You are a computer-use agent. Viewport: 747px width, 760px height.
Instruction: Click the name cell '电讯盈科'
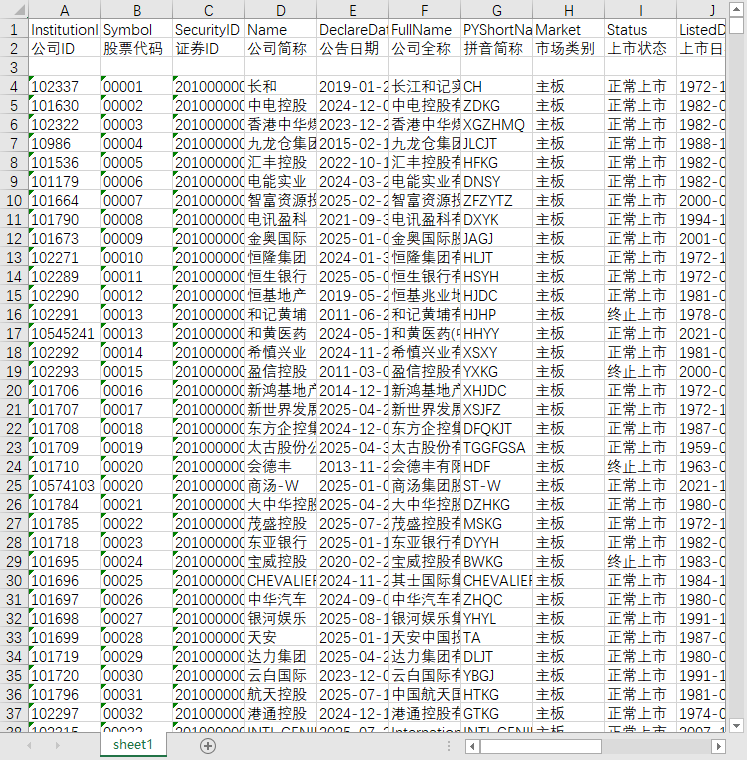[x=281, y=220]
